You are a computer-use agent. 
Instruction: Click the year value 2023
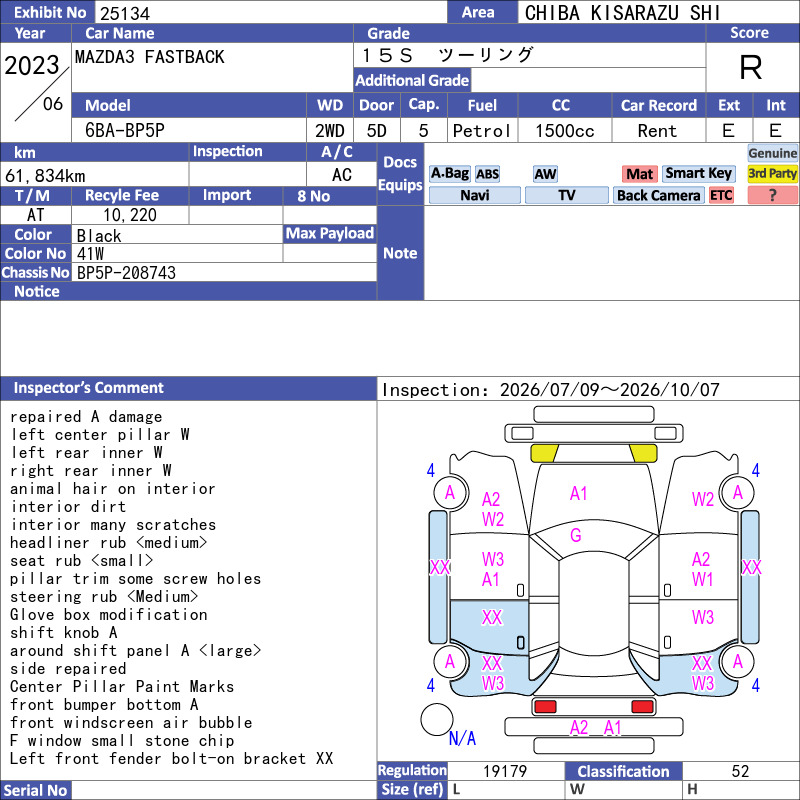click(x=32, y=65)
